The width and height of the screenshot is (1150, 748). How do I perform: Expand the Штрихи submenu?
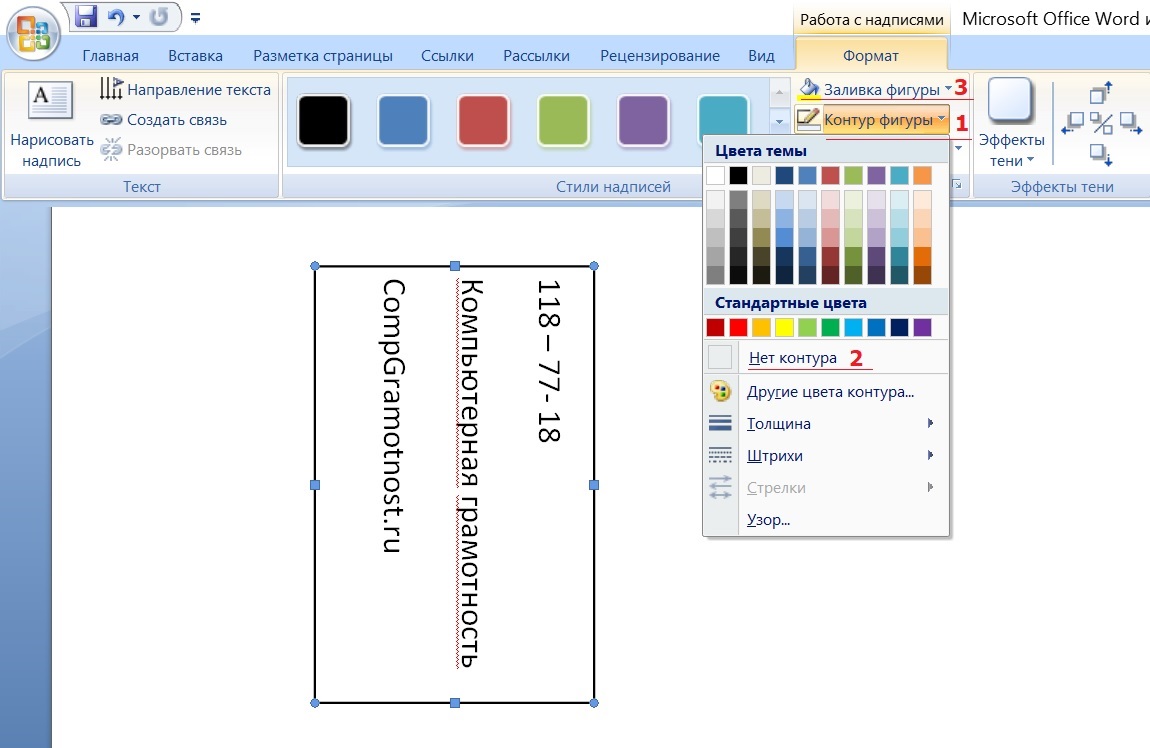(826, 455)
